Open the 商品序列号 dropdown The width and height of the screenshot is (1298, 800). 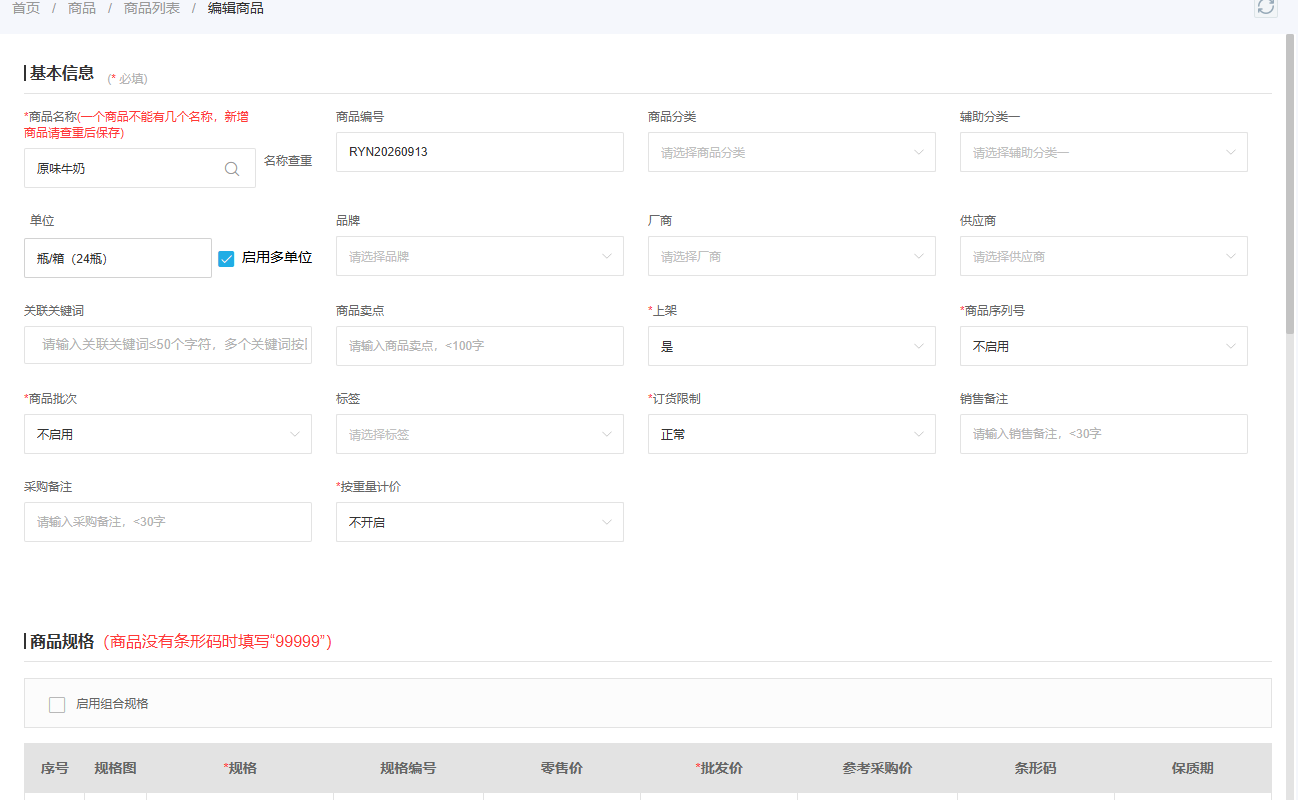1104,346
